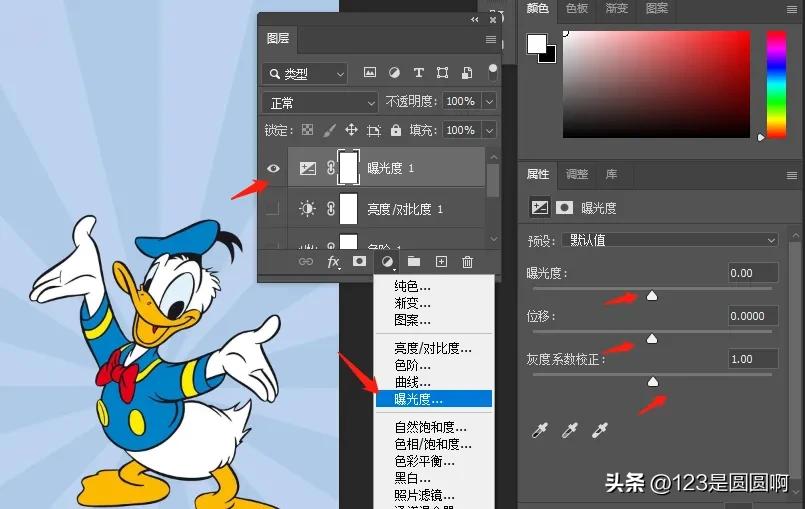Image resolution: width=805 pixels, height=509 pixels.
Task: Click the foreground color white swatch
Action: click(536, 44)
